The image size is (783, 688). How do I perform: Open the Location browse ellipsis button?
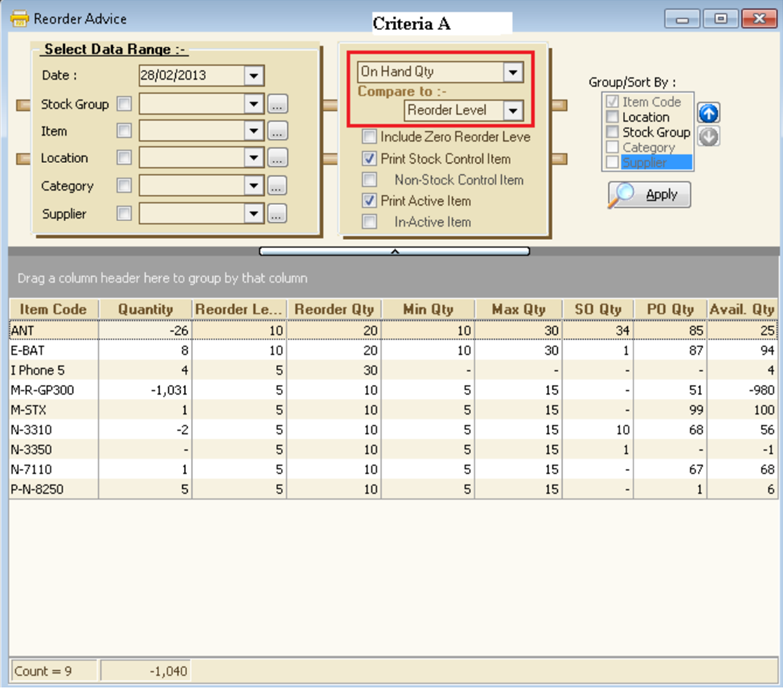coord(277,158)
